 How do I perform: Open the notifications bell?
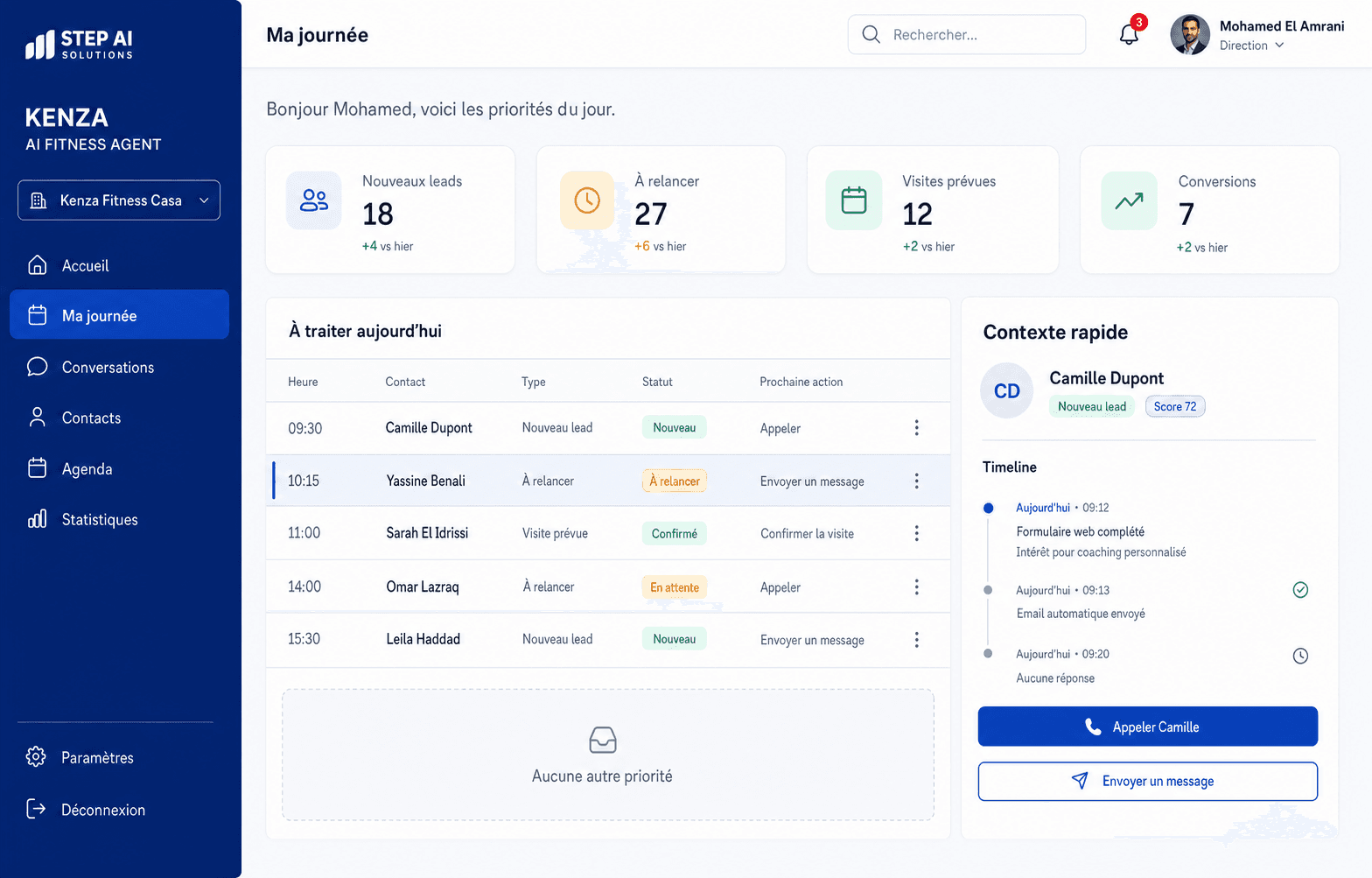(x=1130, y=35)
